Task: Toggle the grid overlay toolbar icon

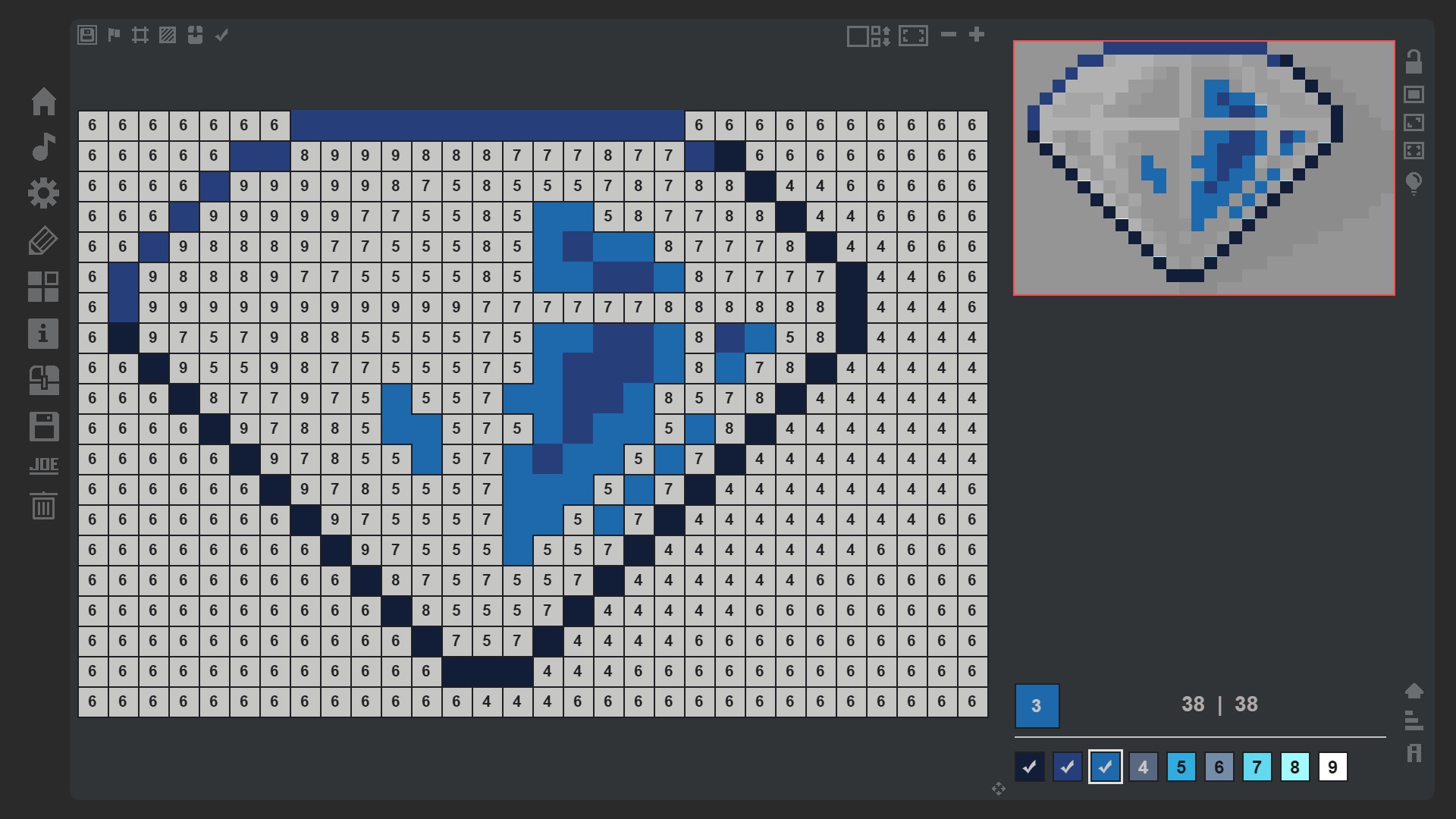Action: [x=140, y=35]
